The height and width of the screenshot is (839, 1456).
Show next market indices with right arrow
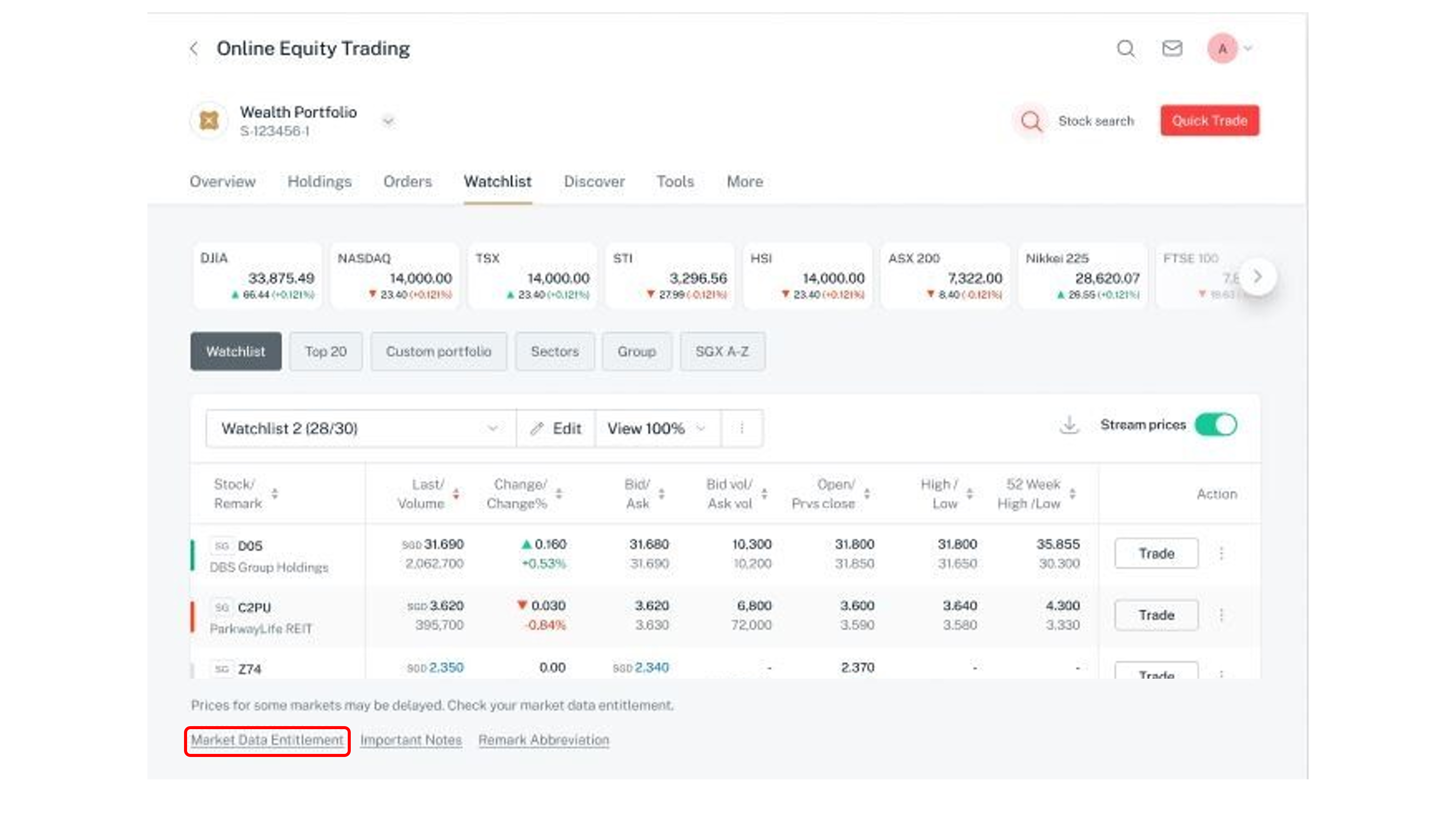[1258, 277]
